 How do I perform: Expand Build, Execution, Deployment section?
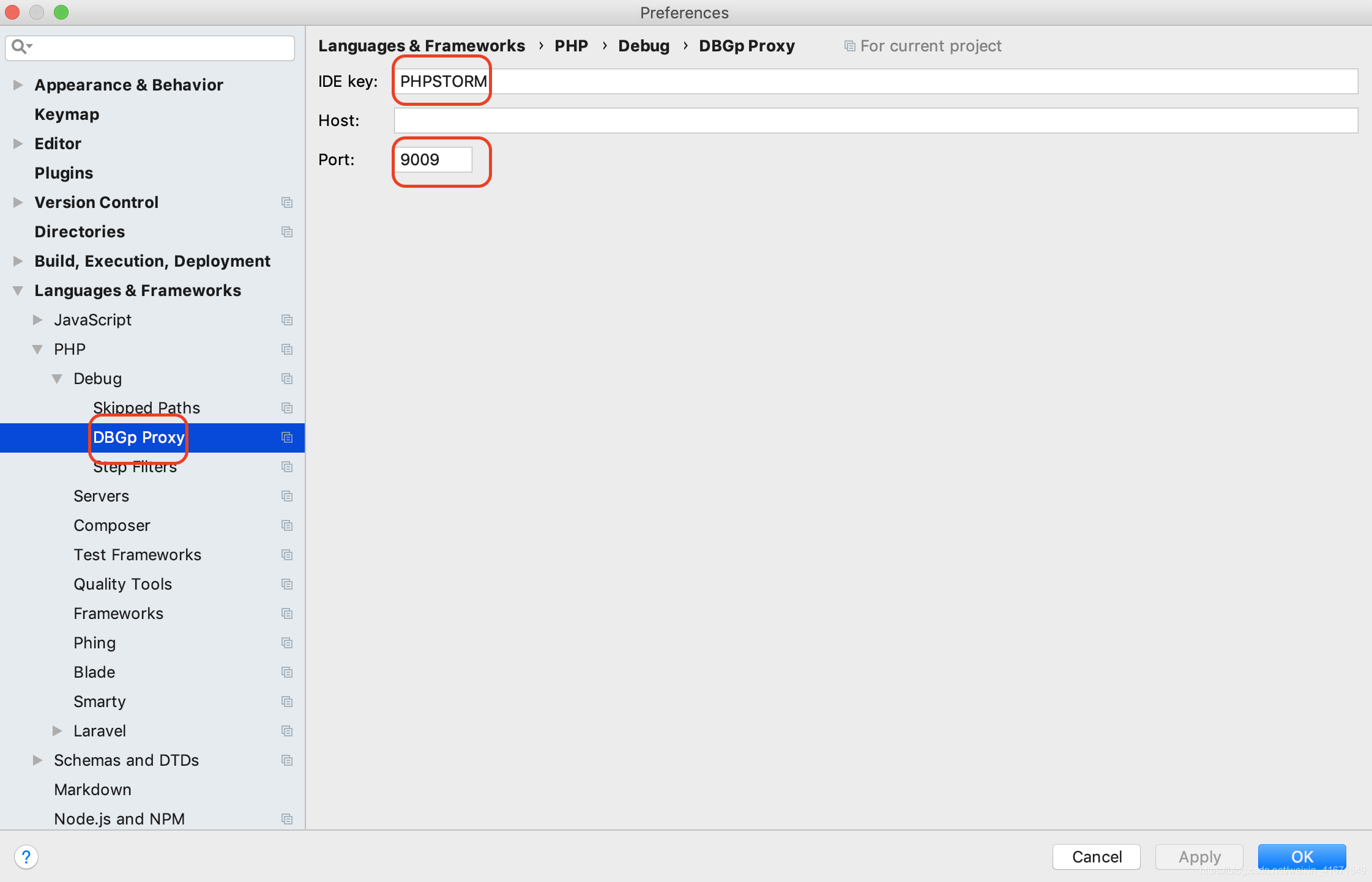[x=18, y=261]
